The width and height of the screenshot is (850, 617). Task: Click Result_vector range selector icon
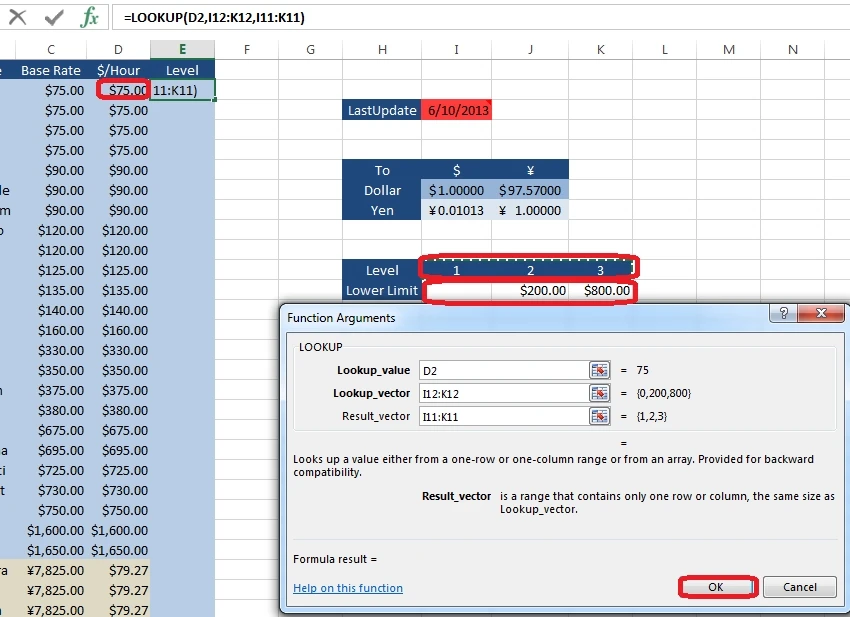[x=599, y=416]
